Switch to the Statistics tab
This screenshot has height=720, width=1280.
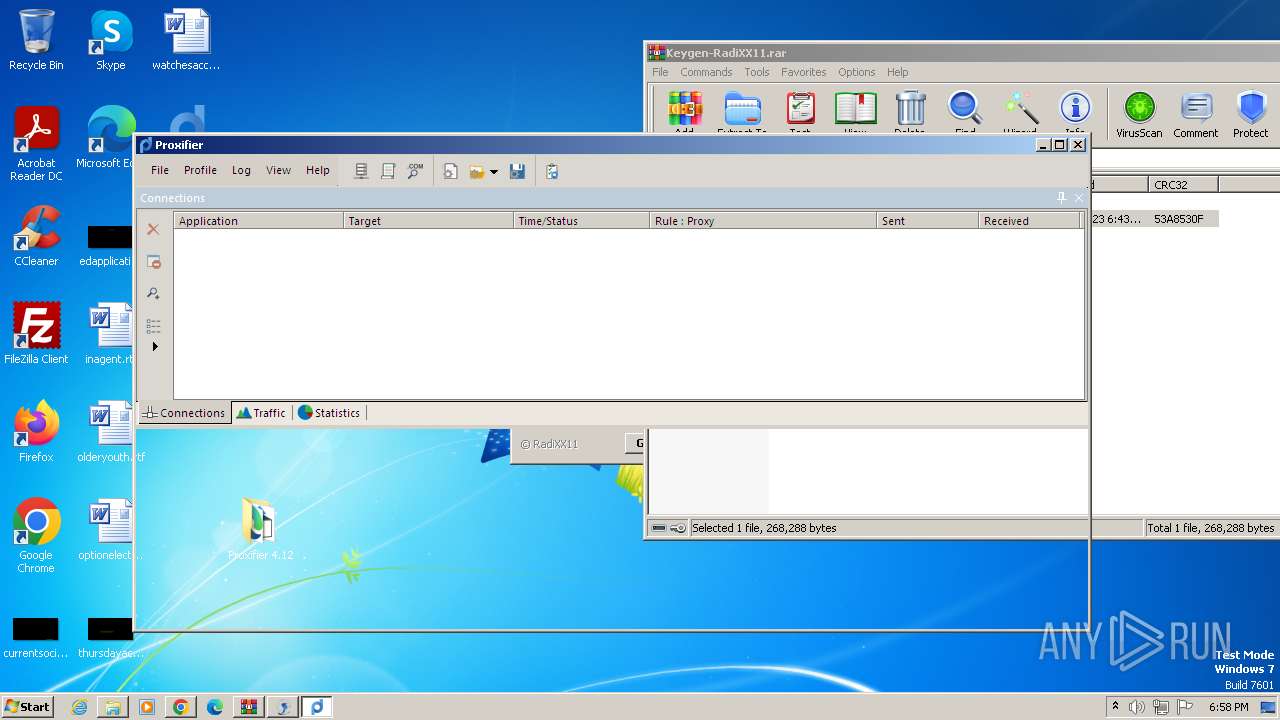(x=329, y=412)
